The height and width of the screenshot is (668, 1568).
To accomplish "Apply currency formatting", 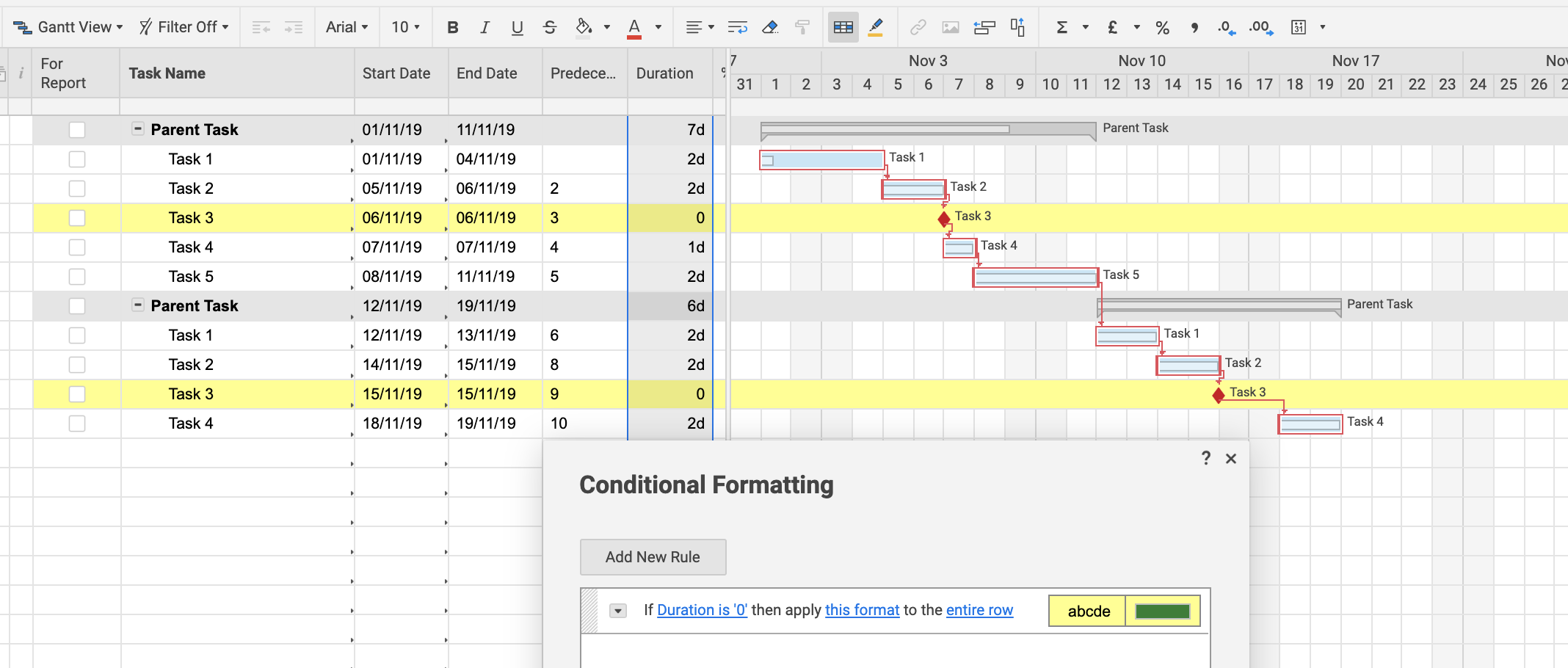I will click(1113, 27).
